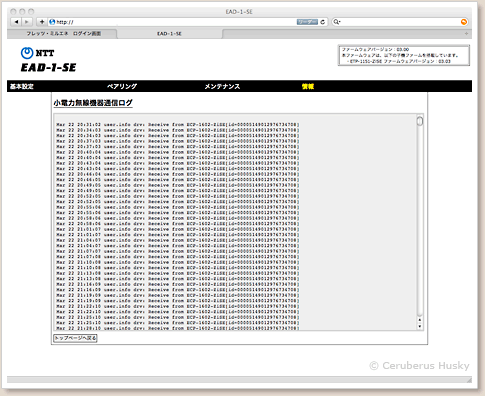The width and height of the screenshot is (485, 396).
Task: Click the トップページへ戻る button
Action: (x=75, y=338)
